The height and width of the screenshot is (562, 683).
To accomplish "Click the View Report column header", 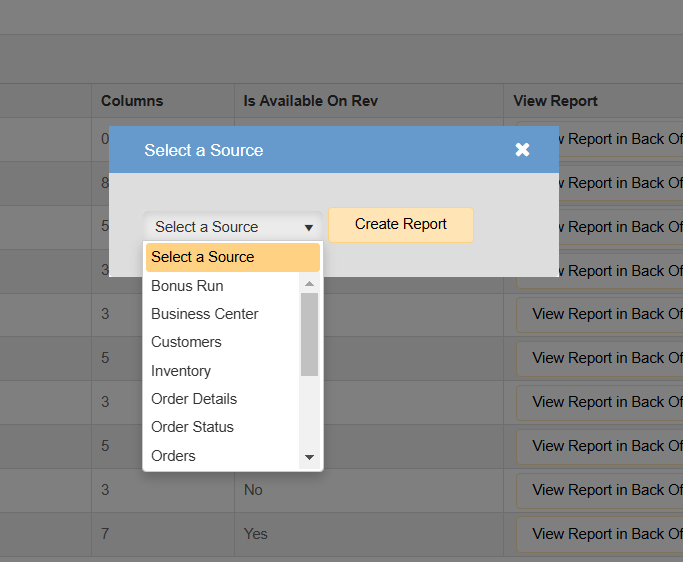I will point(555,101).
